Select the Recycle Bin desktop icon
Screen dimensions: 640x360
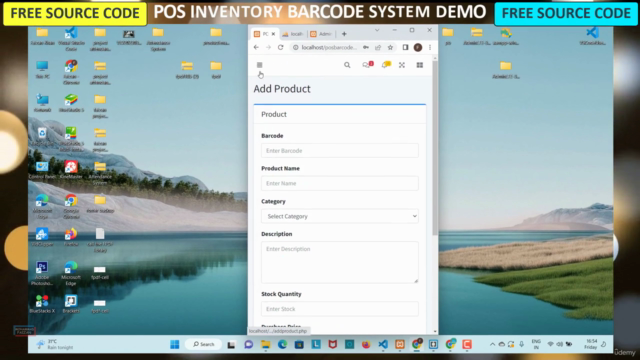pyautogui.click(x=42, y=136)
